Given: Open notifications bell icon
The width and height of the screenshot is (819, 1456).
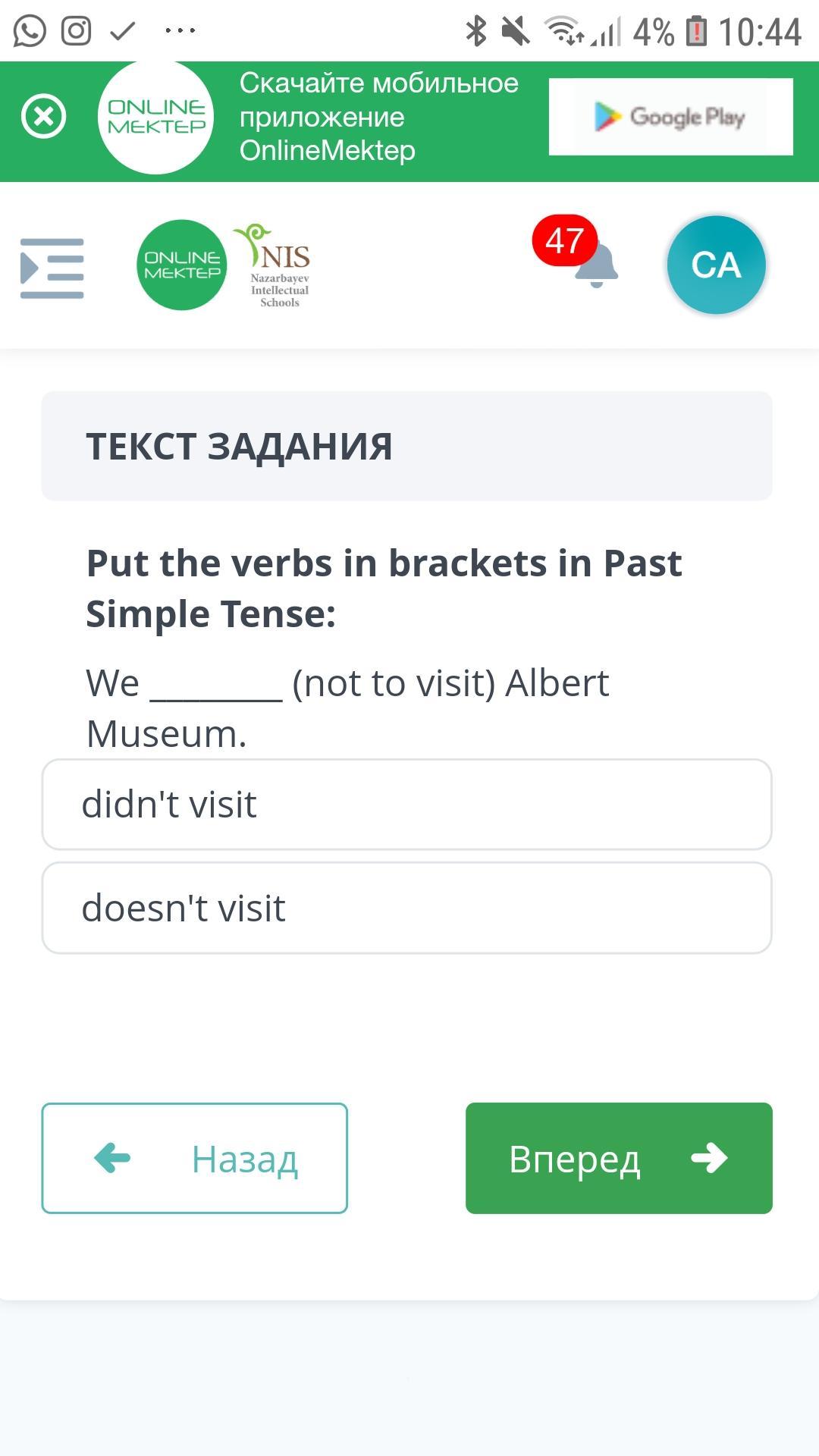Looking at the screenshot, I should (598, 267).
